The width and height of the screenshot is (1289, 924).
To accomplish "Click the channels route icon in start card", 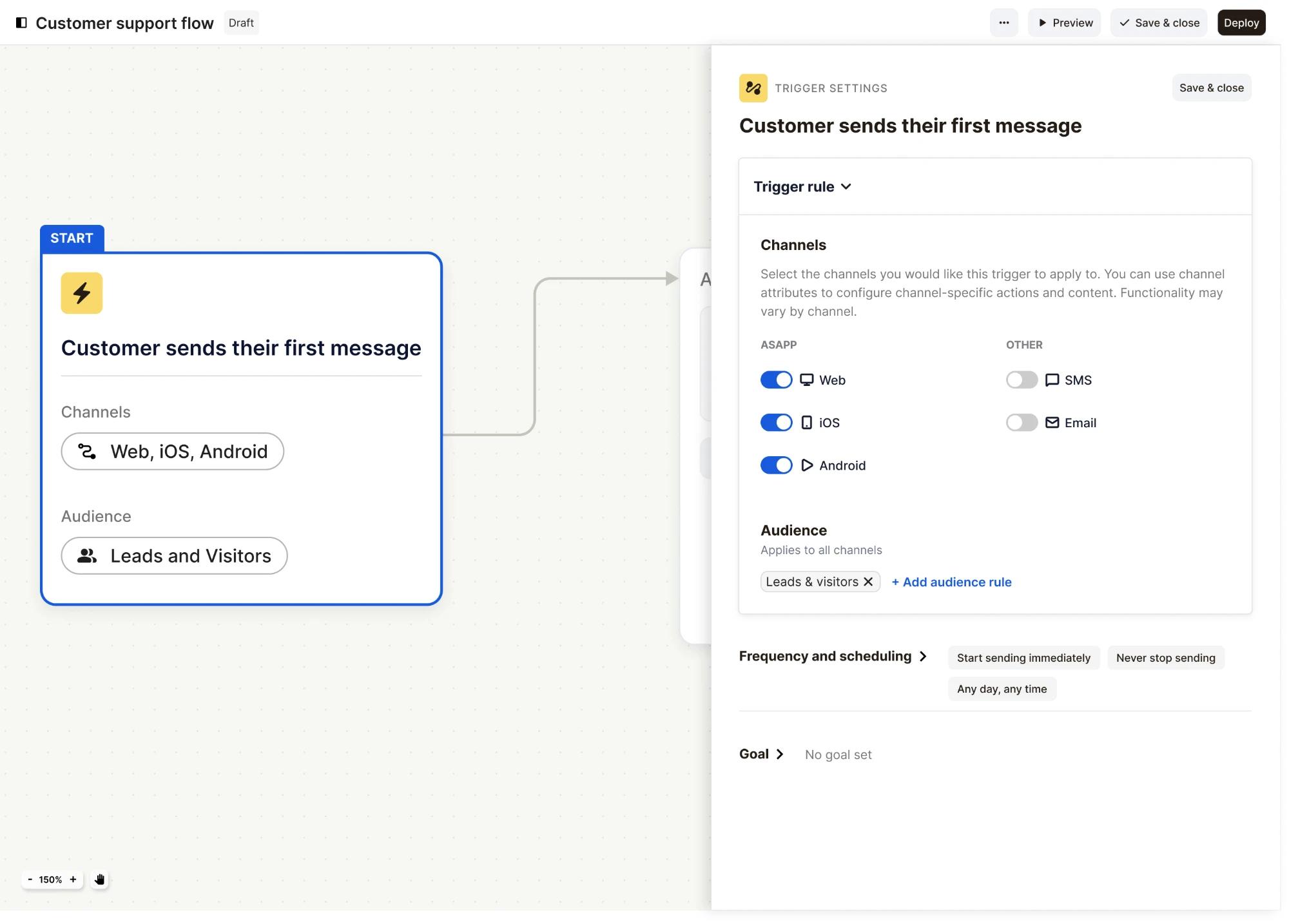I will [87, 451].
